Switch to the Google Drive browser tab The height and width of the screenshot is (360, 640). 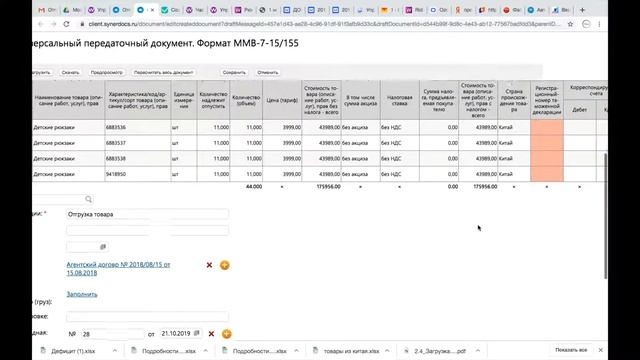tap(71, 10)
